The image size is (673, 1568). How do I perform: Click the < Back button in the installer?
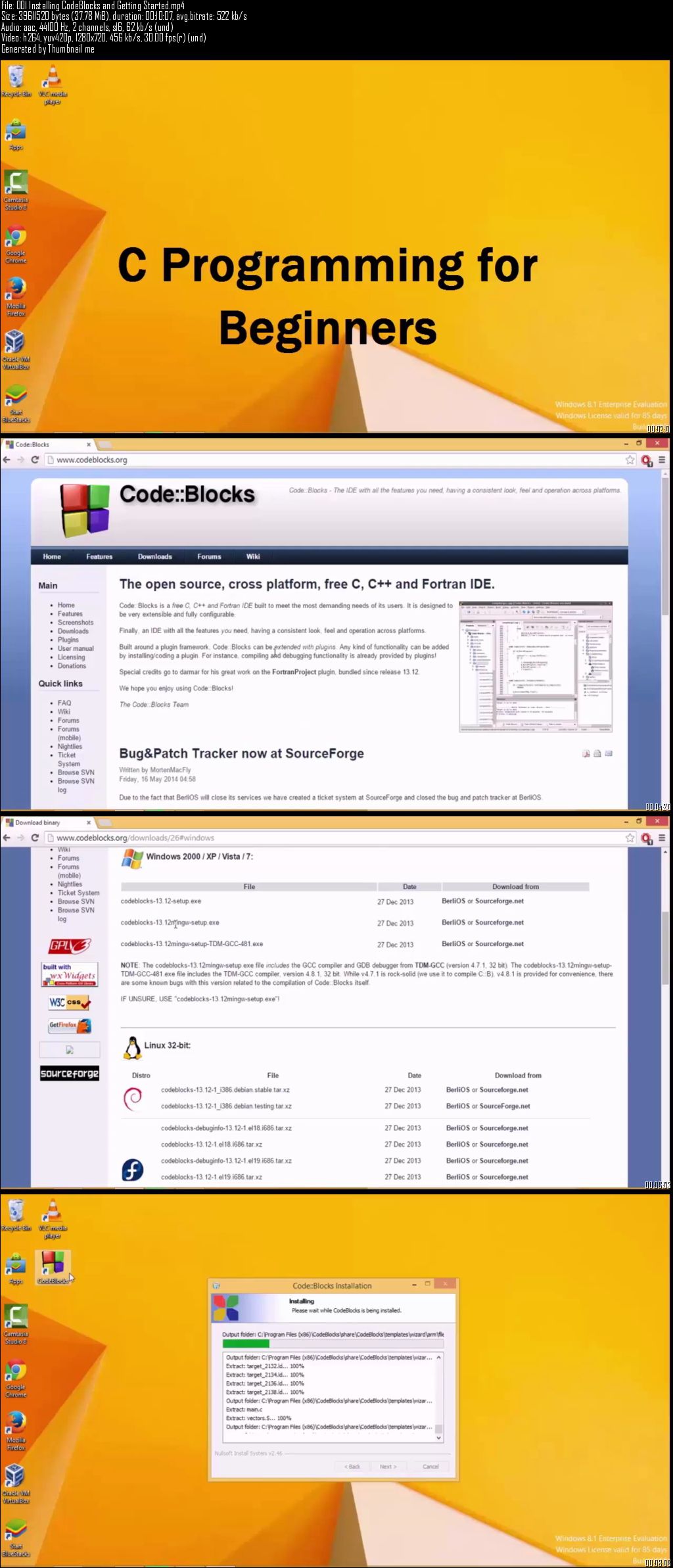(352, 1467)
